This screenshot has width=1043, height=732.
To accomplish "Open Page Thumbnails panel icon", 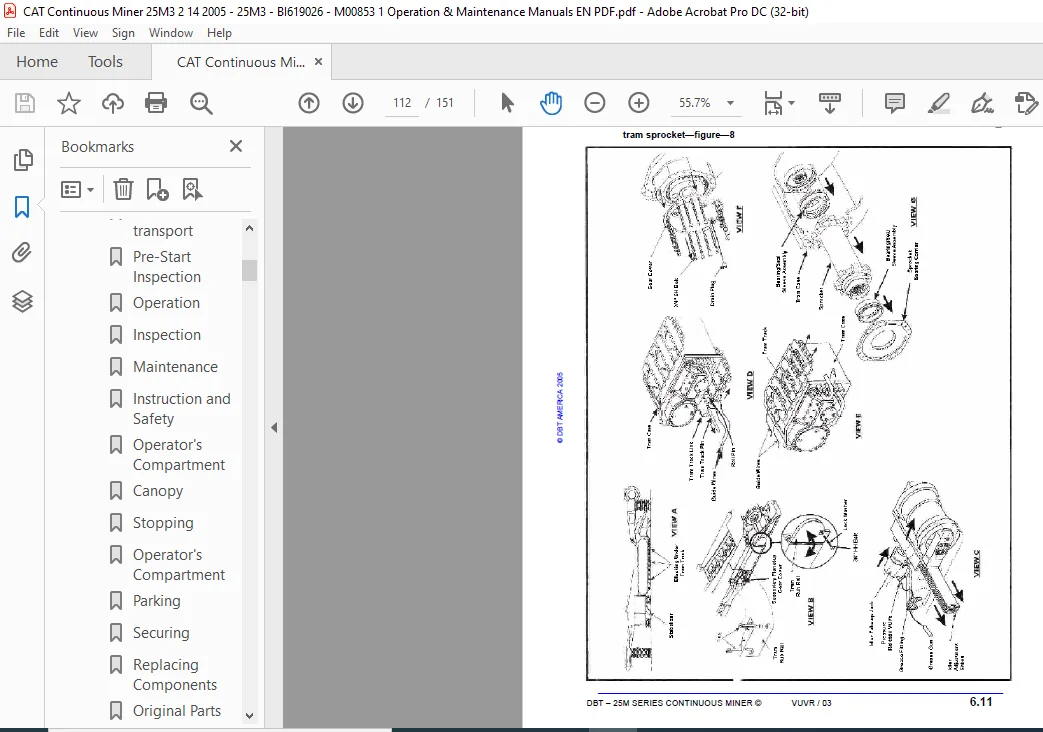I will click(23, 160).
